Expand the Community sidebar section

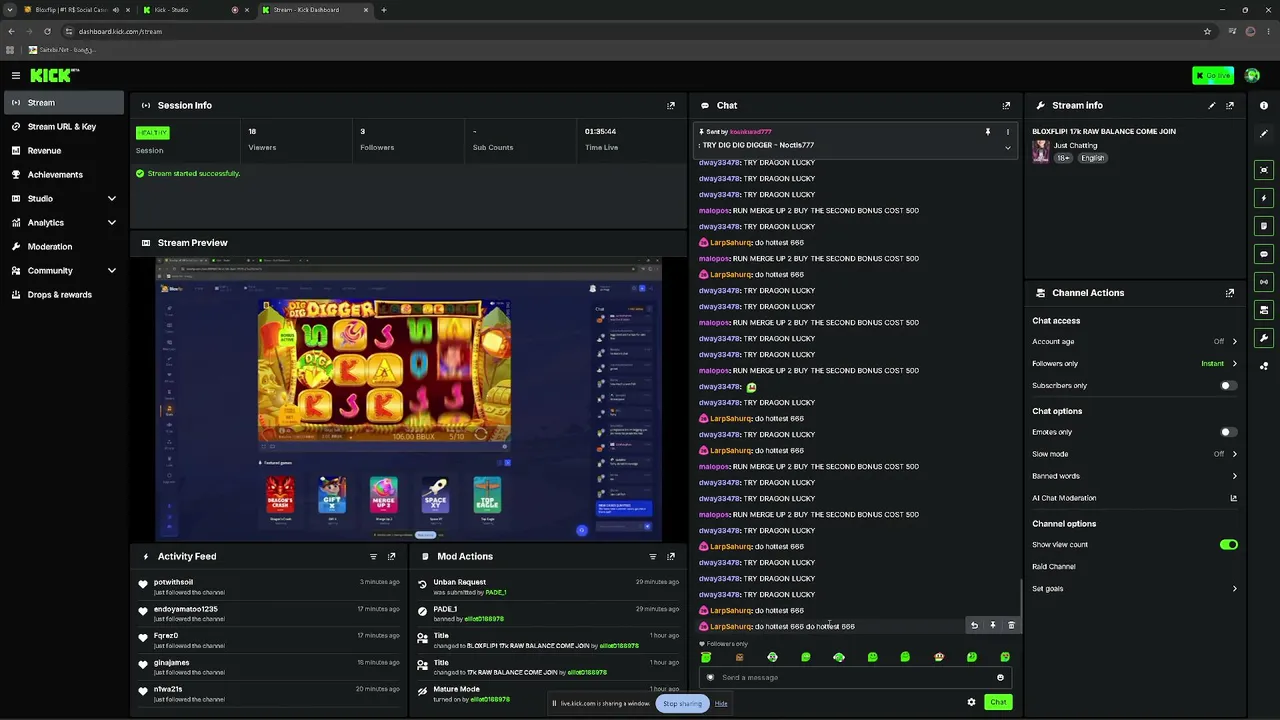click(x=112, y=271)
